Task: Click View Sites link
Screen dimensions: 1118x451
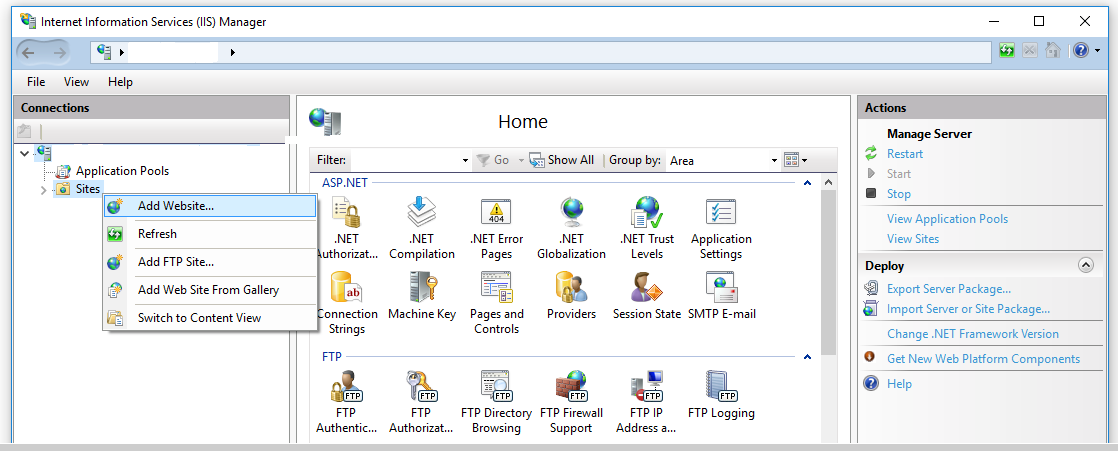Action: [x=913, y=239]
